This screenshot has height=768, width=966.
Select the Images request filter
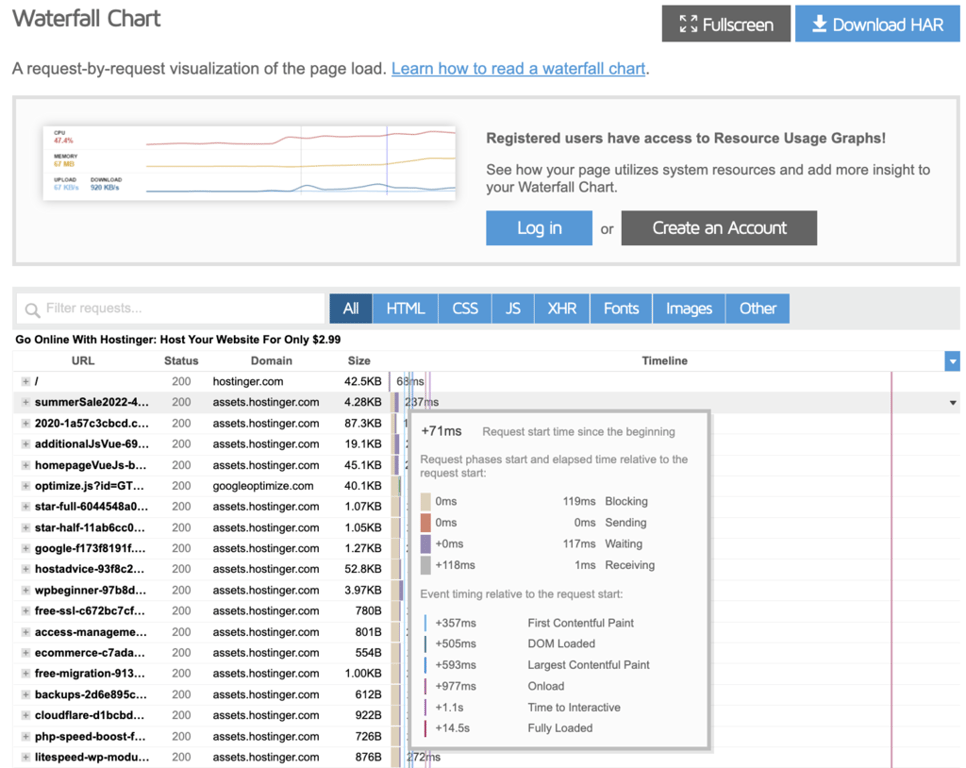688,308
